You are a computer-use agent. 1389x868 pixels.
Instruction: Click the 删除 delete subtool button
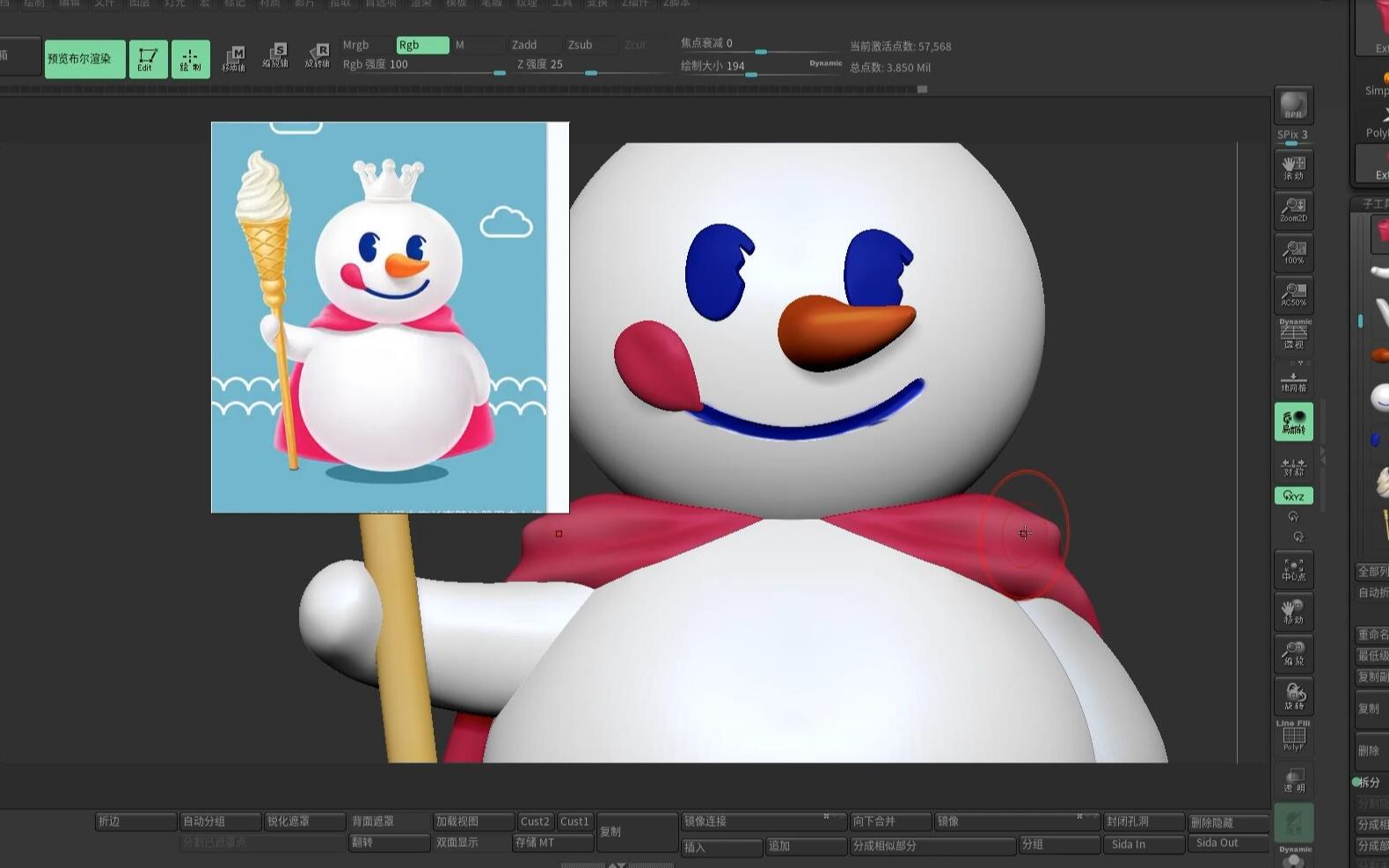1372,750
